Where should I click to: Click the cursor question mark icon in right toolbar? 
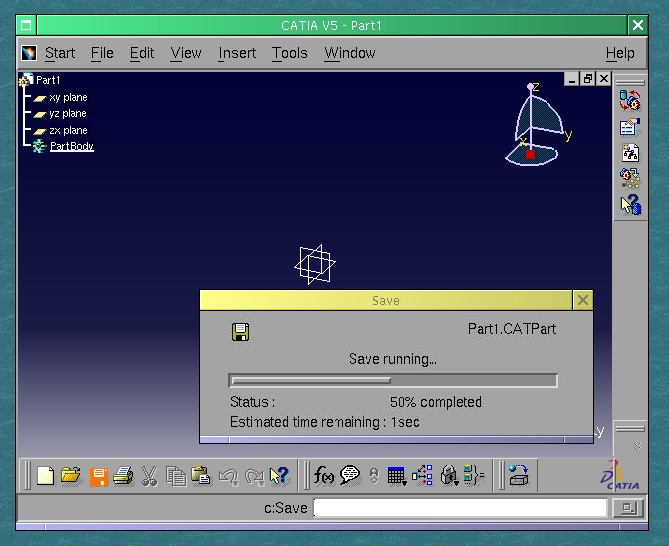(x=631, y=205)
